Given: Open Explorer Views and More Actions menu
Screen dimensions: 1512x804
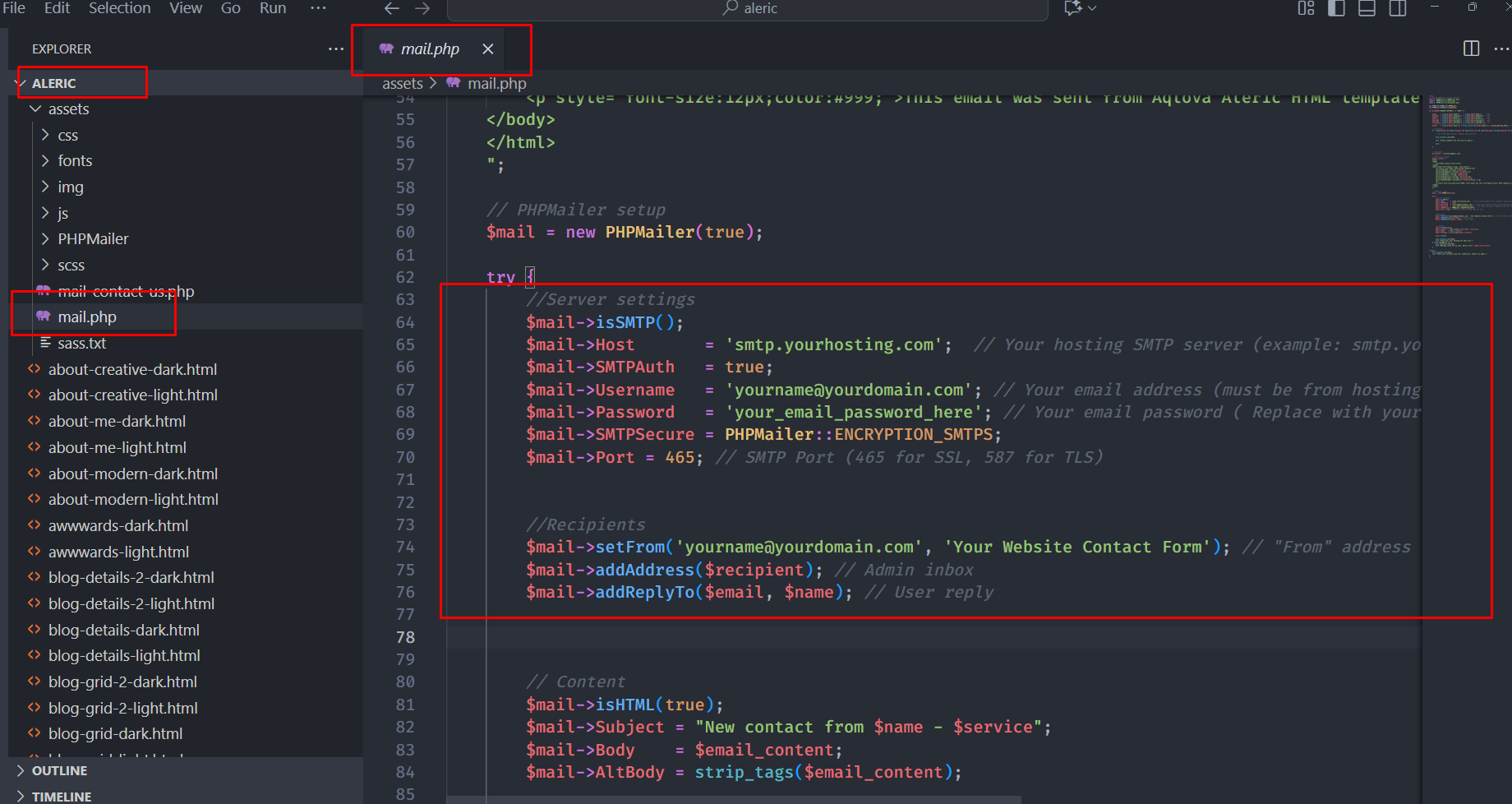Looking at the screenshot, I should 336,49.
